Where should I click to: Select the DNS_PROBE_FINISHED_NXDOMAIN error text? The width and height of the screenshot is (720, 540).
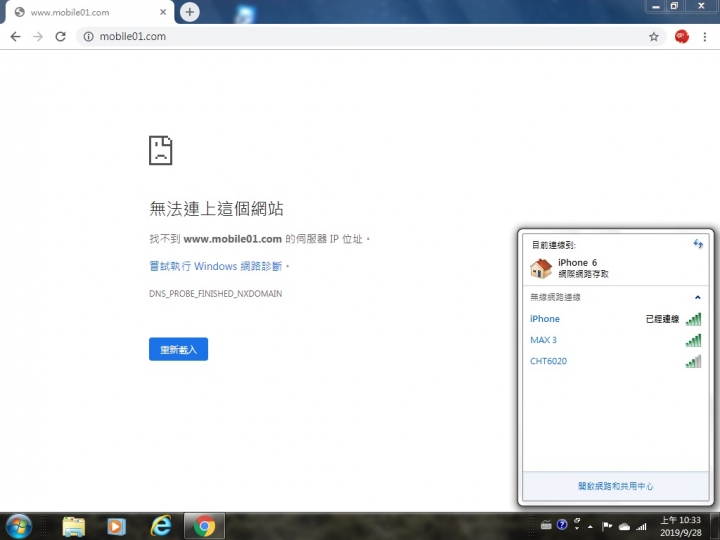pos(215,294)
